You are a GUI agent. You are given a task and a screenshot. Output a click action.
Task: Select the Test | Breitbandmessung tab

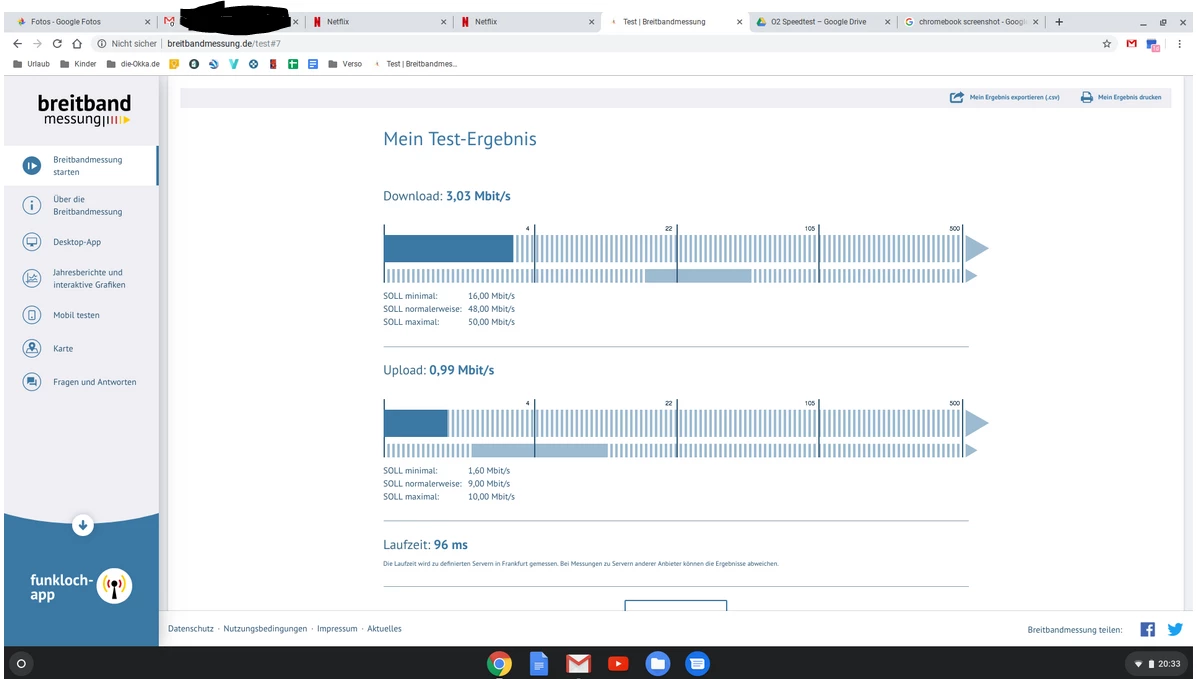click(x=676, y=22)
